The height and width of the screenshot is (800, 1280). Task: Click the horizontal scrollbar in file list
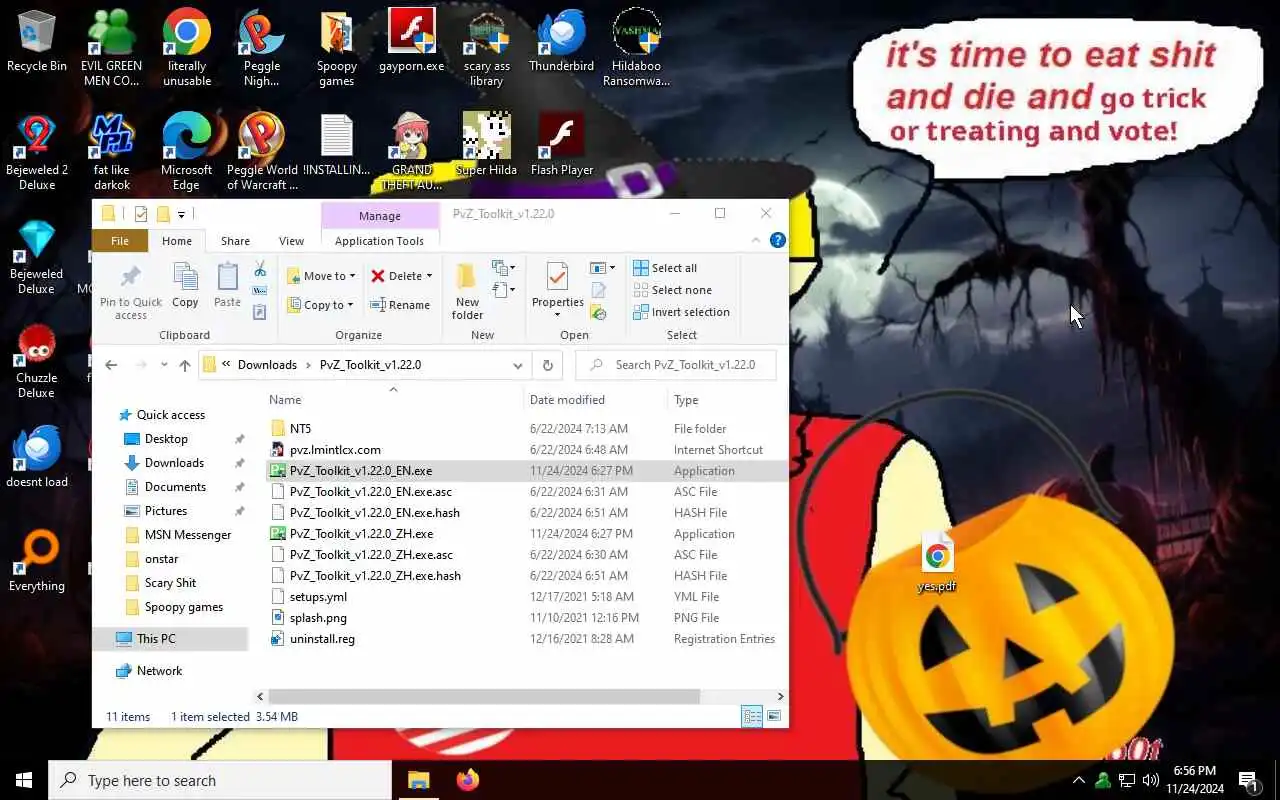pyautogui.click(x=484, y=696)
